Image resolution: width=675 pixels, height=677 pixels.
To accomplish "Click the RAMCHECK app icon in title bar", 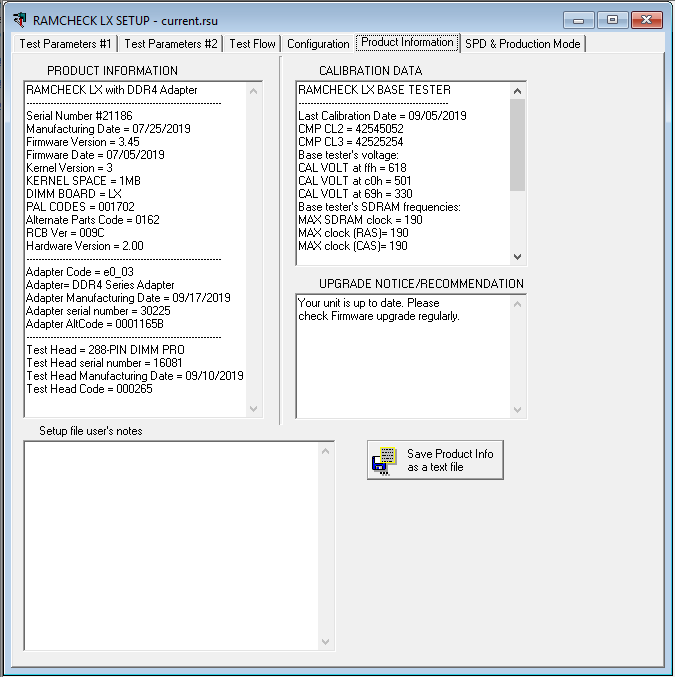I will [20, 20].
